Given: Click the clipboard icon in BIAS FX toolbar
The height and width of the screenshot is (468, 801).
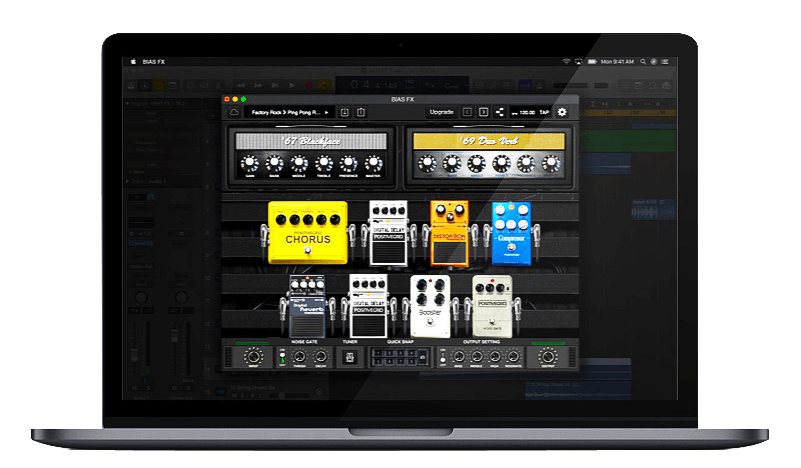Looking at the screenshot, I should [361, 112].
